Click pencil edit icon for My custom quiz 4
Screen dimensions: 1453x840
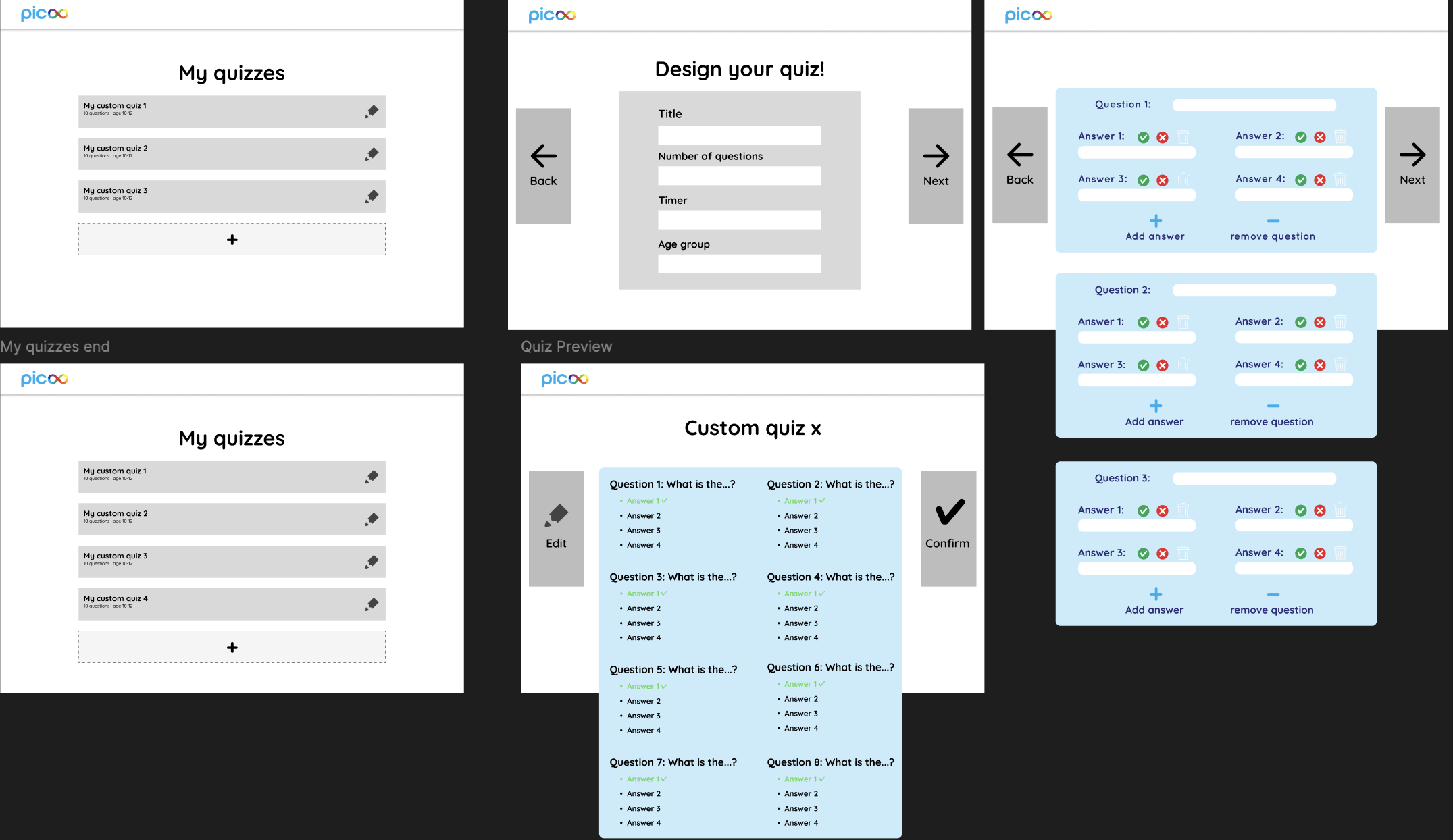tap(372, 604)
